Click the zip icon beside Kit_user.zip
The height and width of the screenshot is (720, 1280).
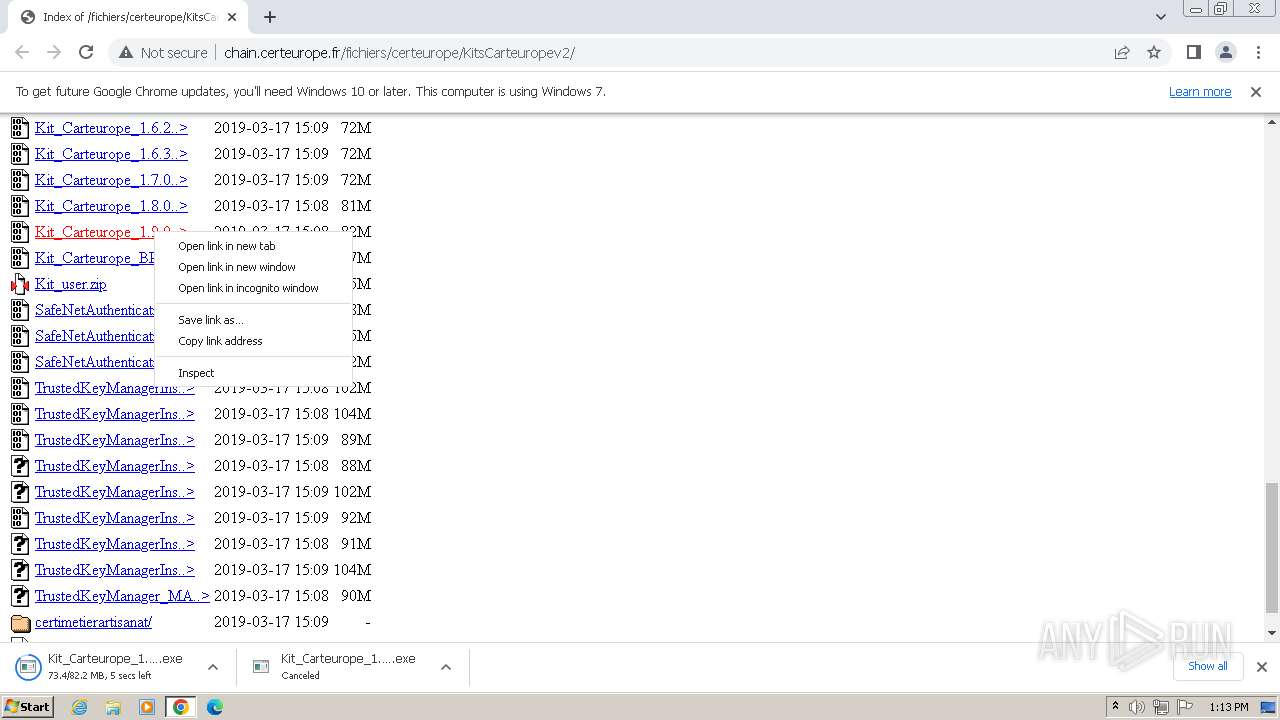pos(20,284)
